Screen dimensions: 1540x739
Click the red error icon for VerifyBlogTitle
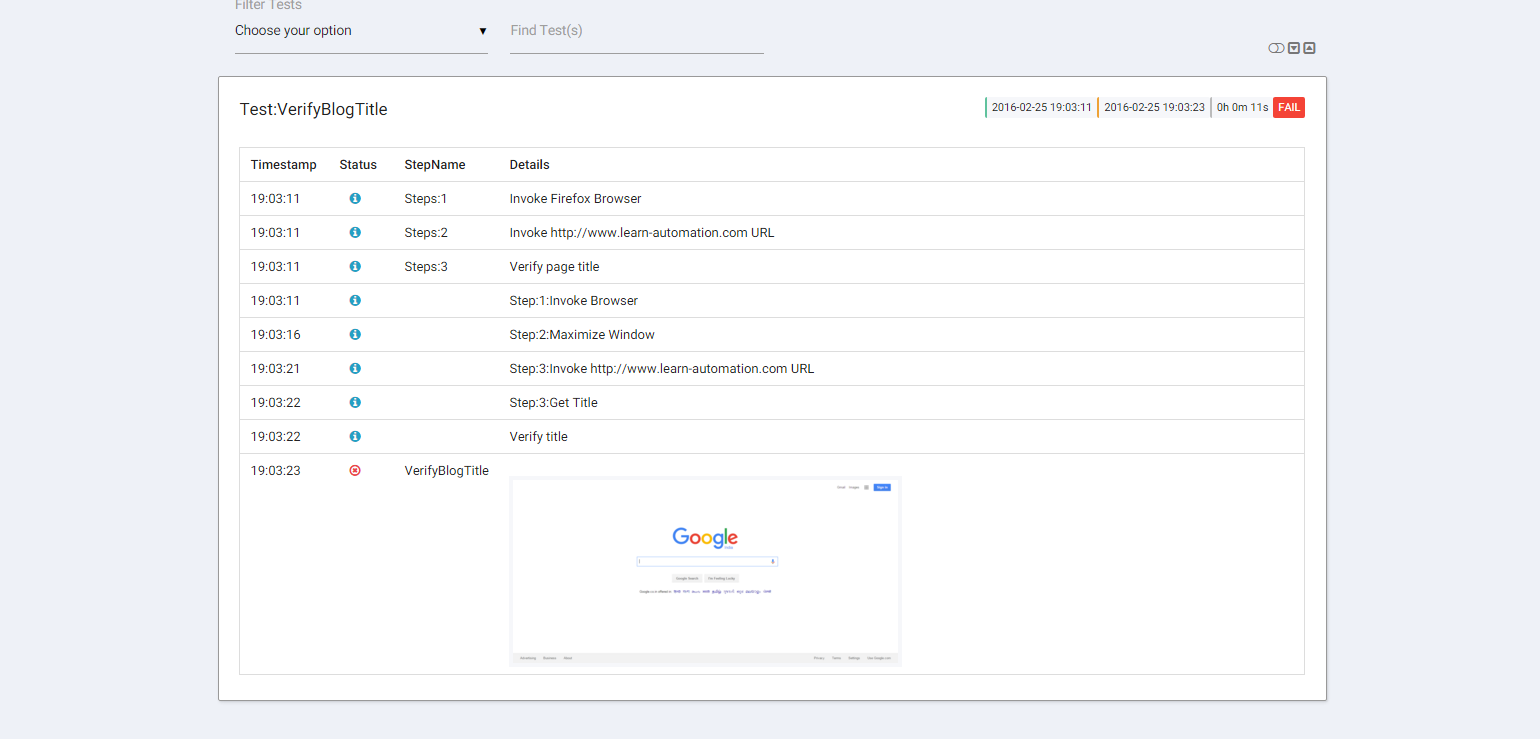pos(355,470)
